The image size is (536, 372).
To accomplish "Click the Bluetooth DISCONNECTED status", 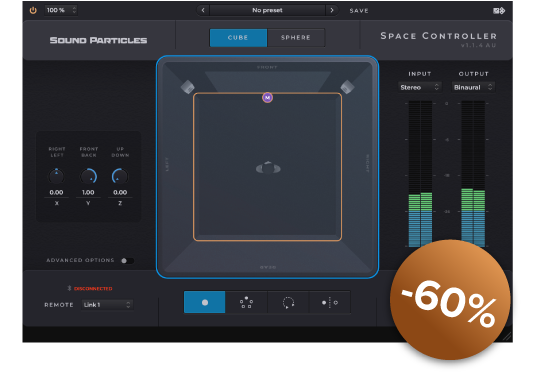I will tap(90, 289).
